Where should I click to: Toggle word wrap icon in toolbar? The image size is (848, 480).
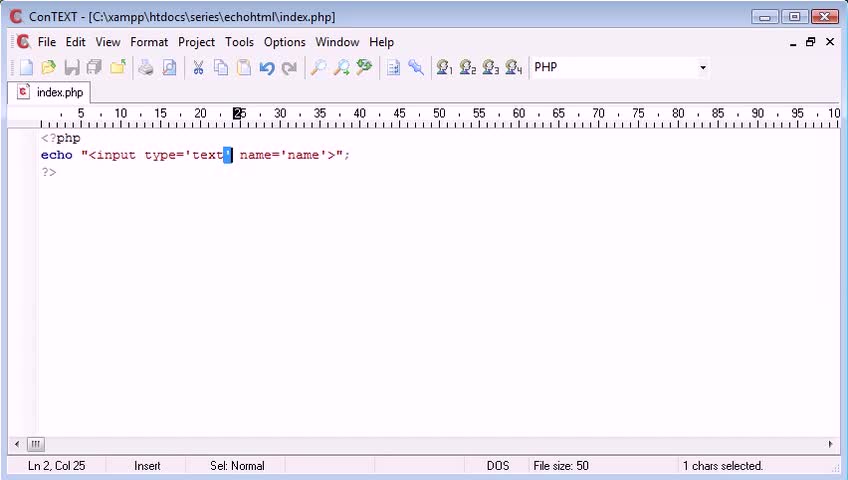tap(393, 68)
